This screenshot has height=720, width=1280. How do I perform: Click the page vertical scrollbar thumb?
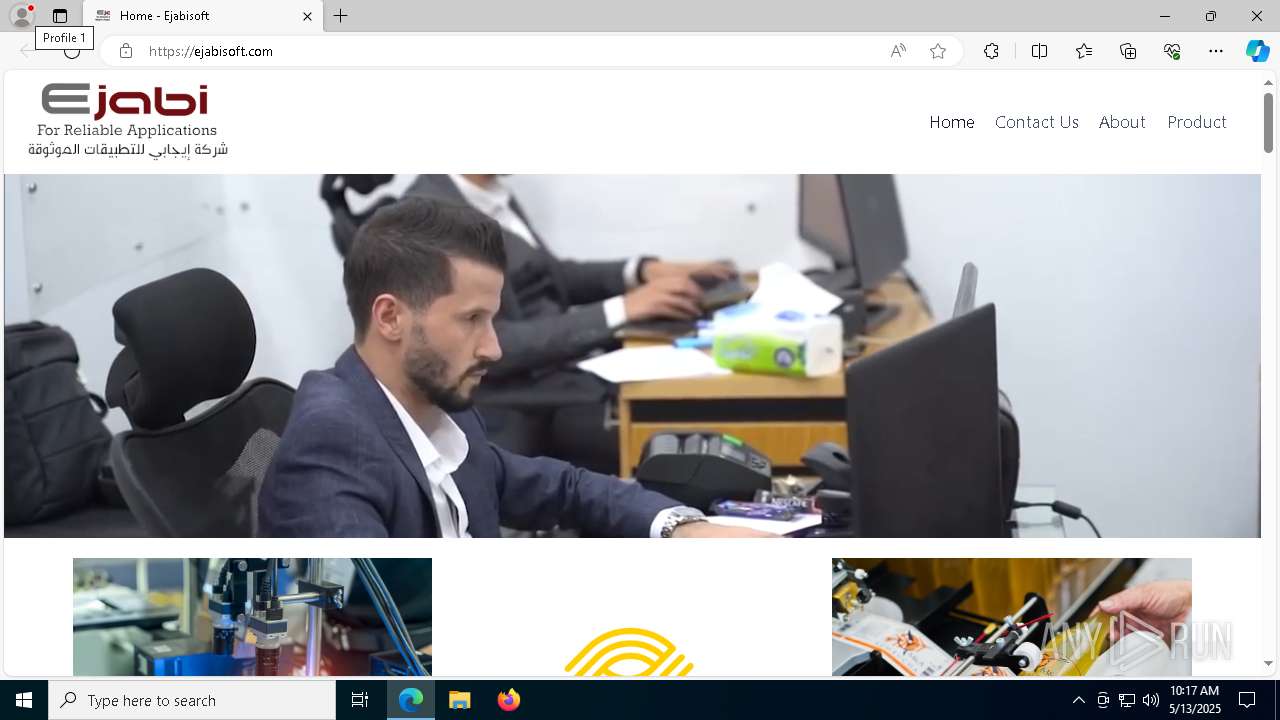1268,123
